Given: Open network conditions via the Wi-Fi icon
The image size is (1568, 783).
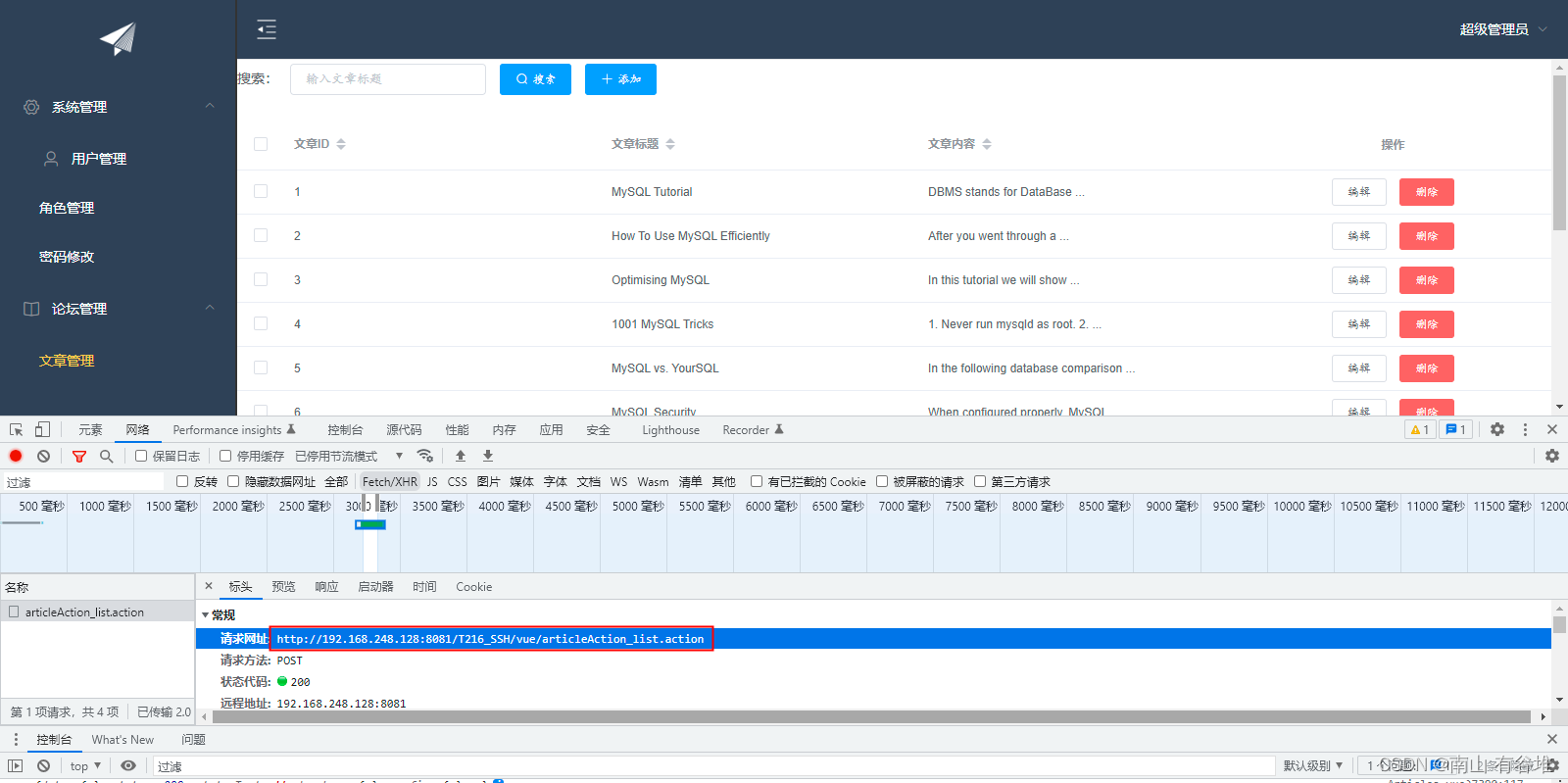Looking at the screenshot, I should click(424, 456).
